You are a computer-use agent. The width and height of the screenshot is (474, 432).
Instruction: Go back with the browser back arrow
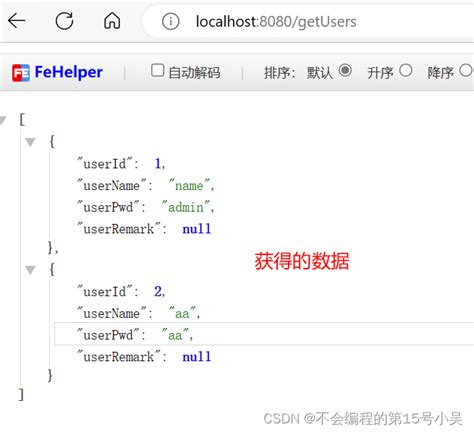17,21
